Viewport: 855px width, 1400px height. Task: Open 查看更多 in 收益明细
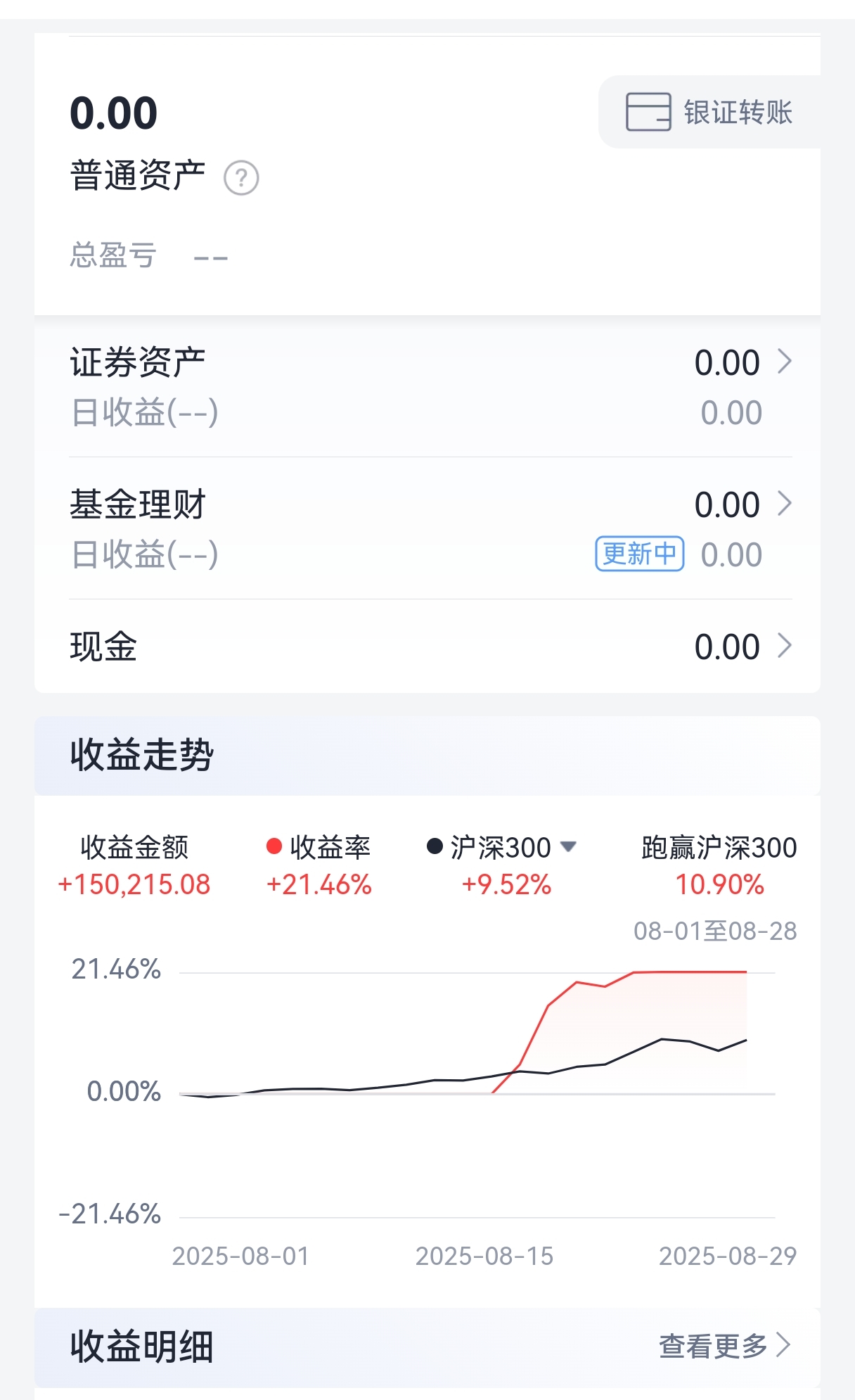click(713, 1346)
